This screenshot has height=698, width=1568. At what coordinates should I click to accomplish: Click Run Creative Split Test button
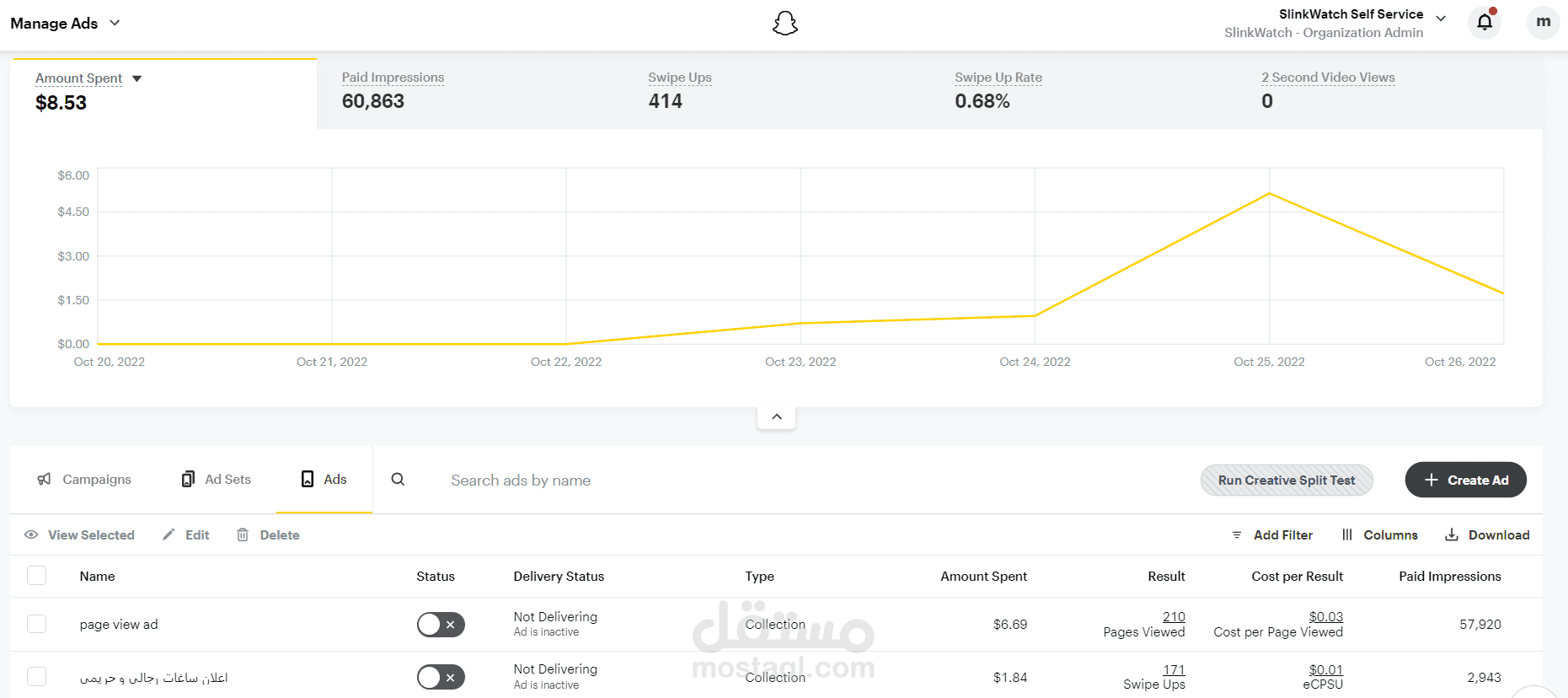pyautogui.click(x=1287, y=480)
